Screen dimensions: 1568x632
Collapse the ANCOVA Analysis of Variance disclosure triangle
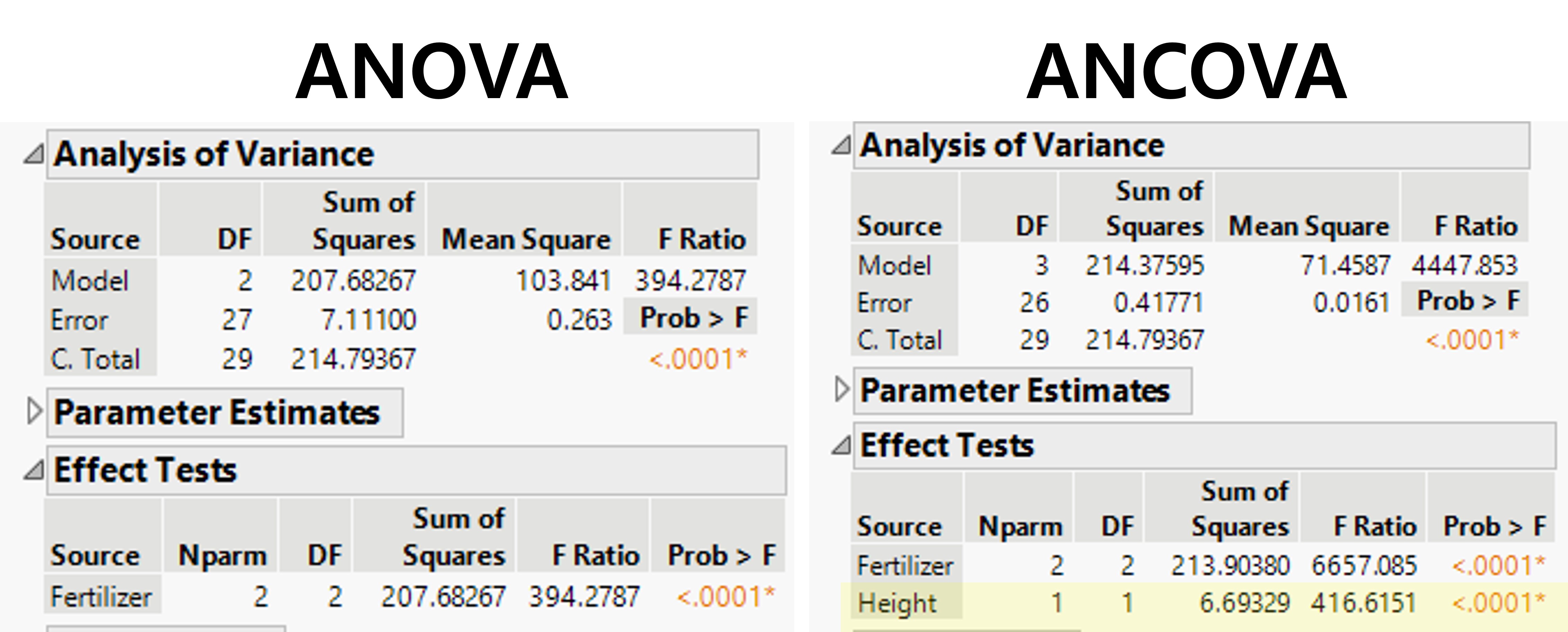(x=841, y=145)
